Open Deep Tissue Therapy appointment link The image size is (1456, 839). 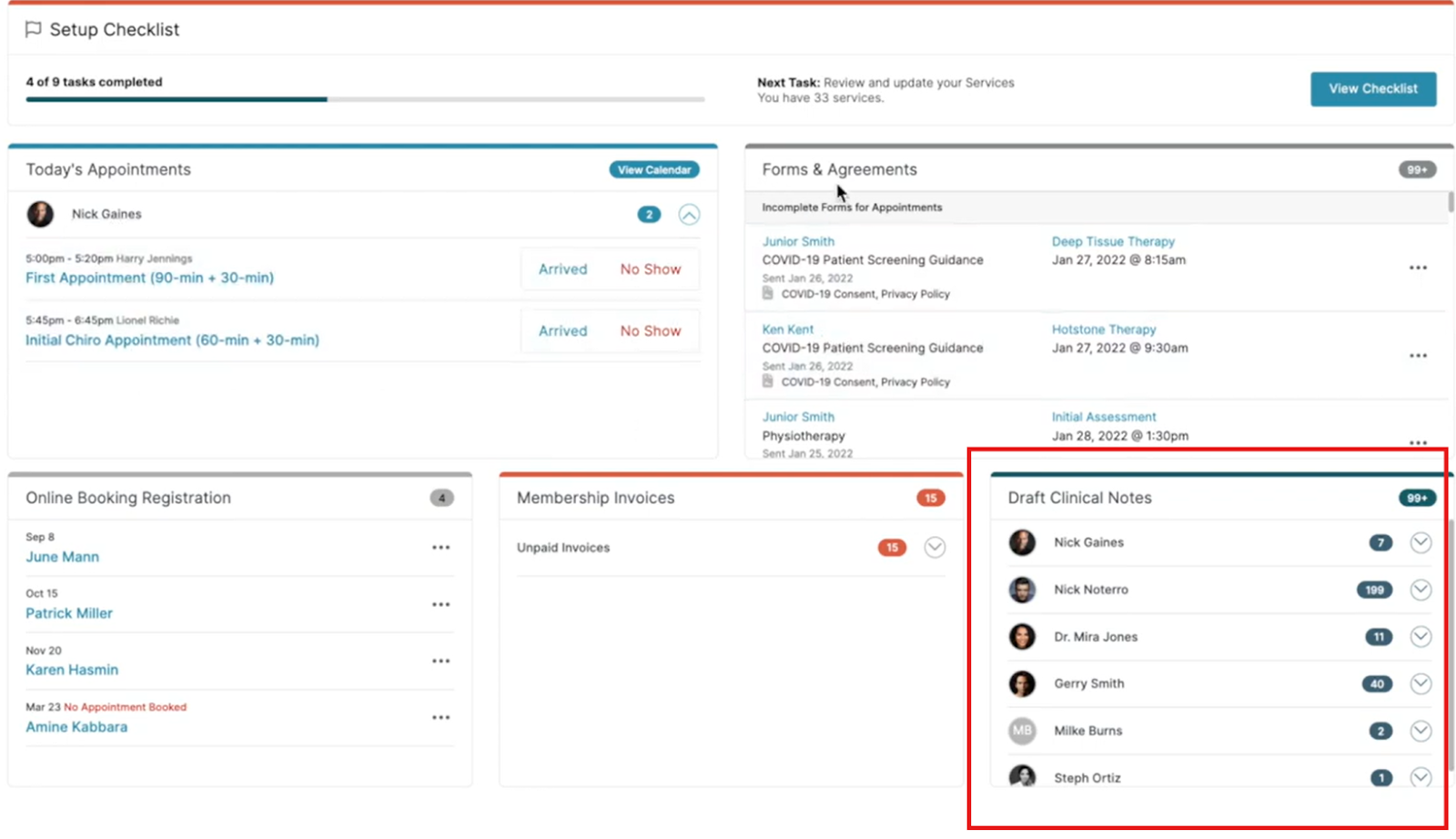click(1113, 241)
